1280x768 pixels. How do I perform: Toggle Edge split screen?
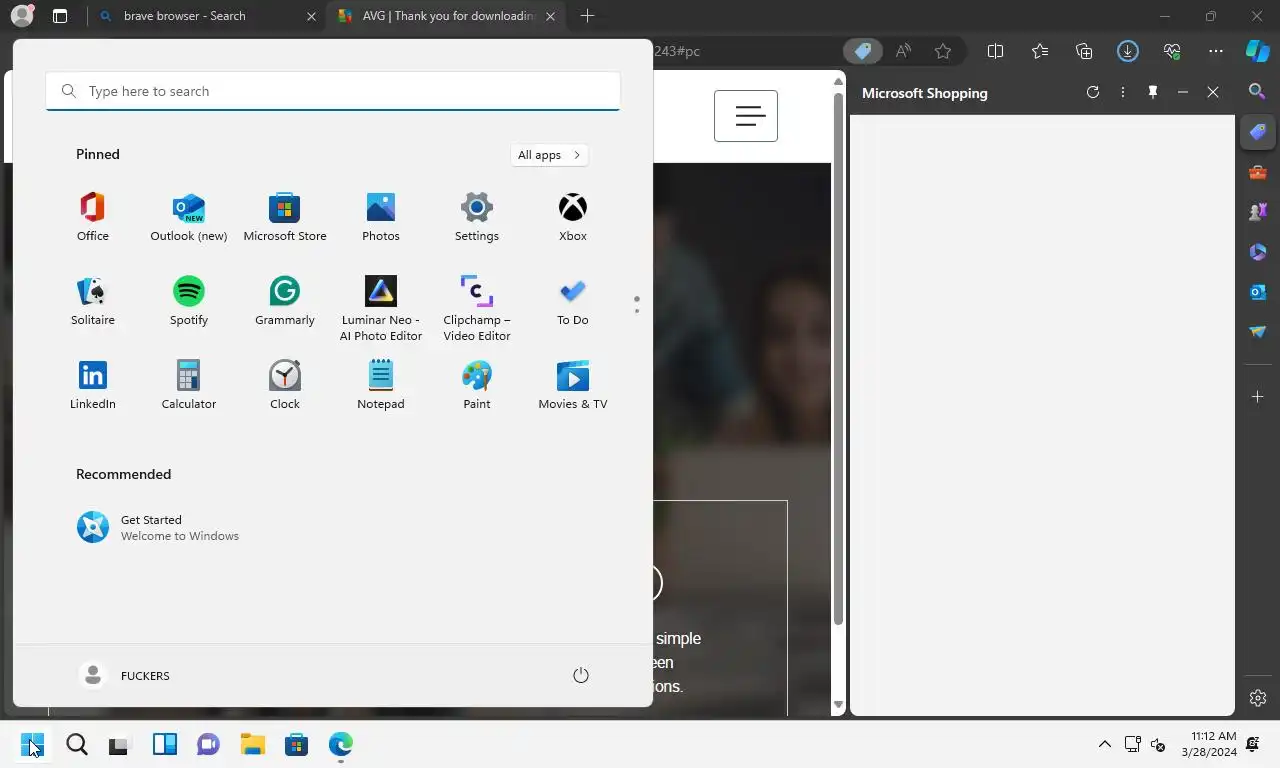pyautogui.click(x=996, y=51)
